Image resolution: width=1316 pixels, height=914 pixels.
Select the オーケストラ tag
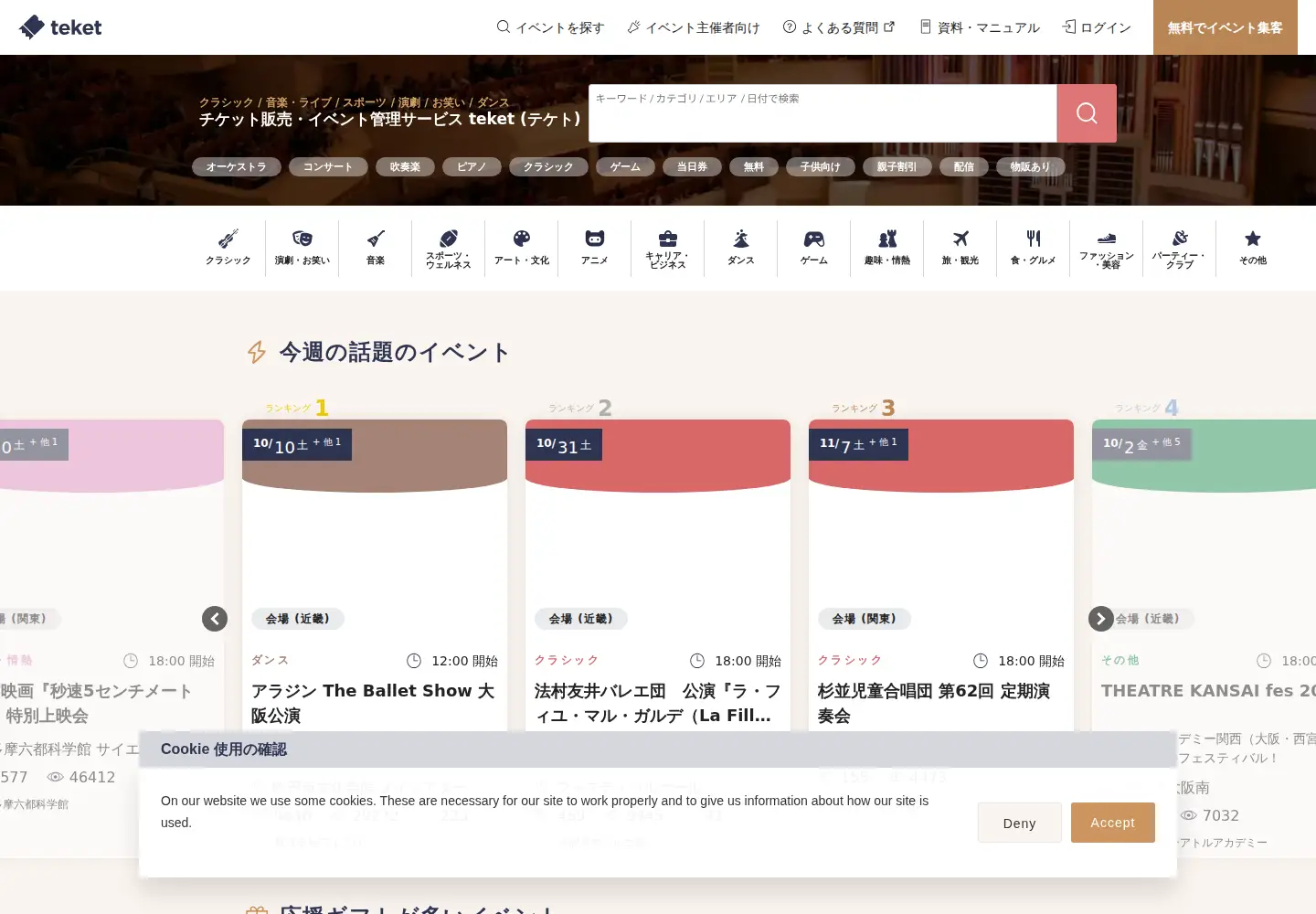(237, 167)
